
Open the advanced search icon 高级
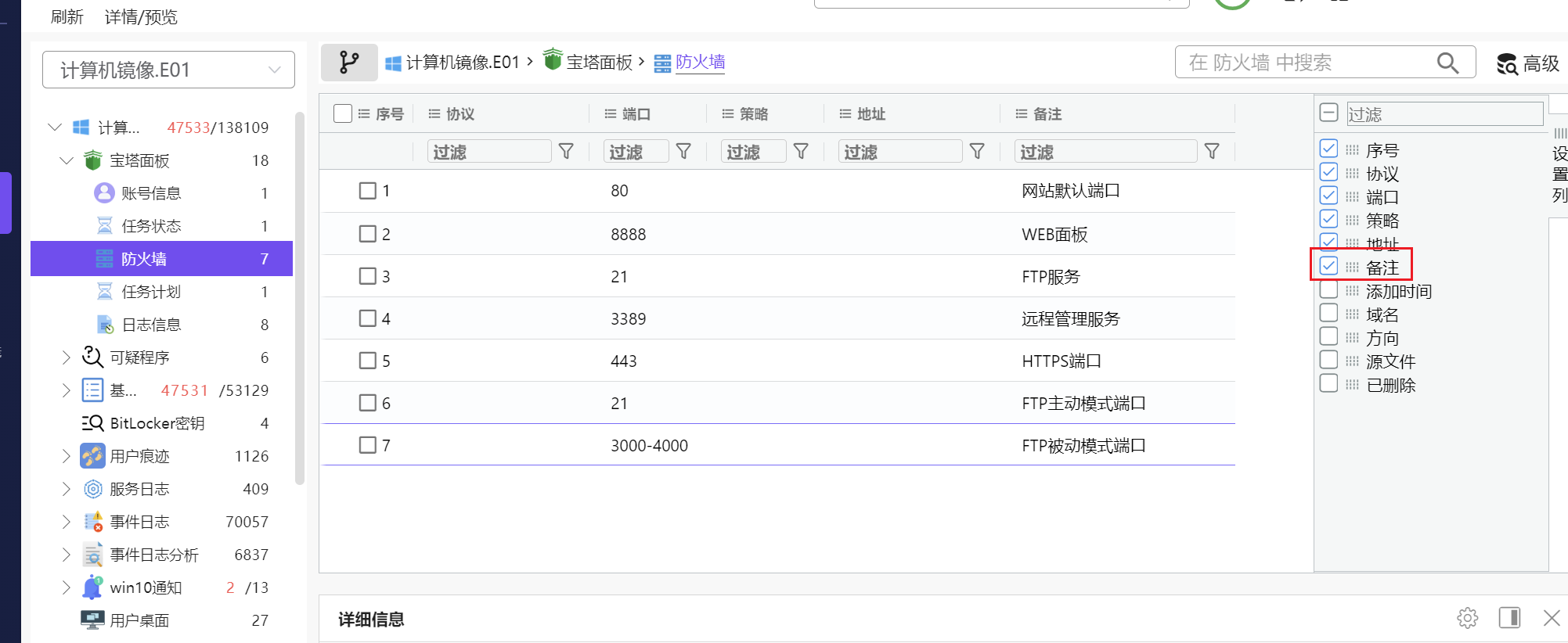coord(1527,64)
